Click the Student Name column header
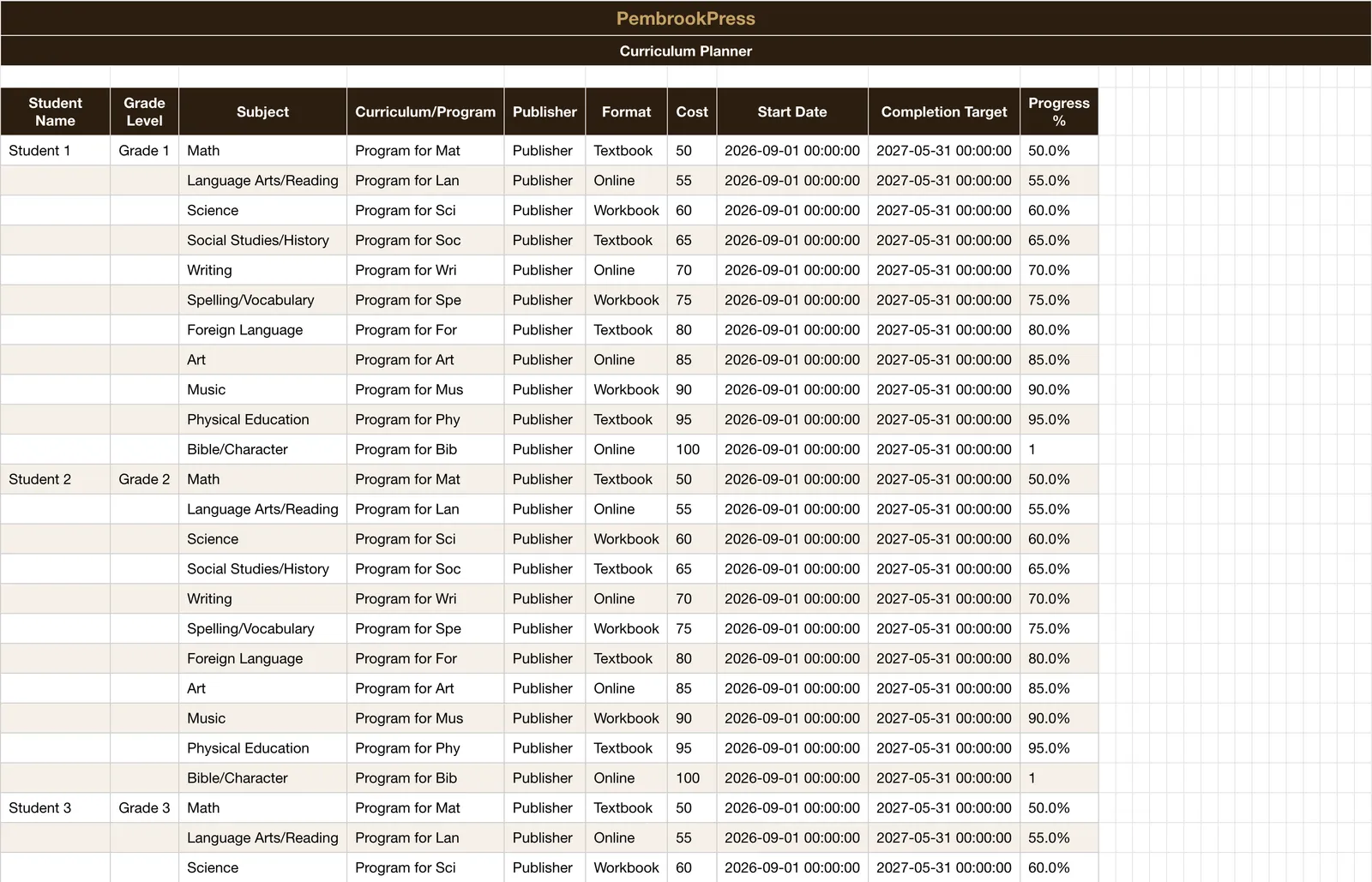The height and width of the screenshot is (882, 1372). point(55,111)
